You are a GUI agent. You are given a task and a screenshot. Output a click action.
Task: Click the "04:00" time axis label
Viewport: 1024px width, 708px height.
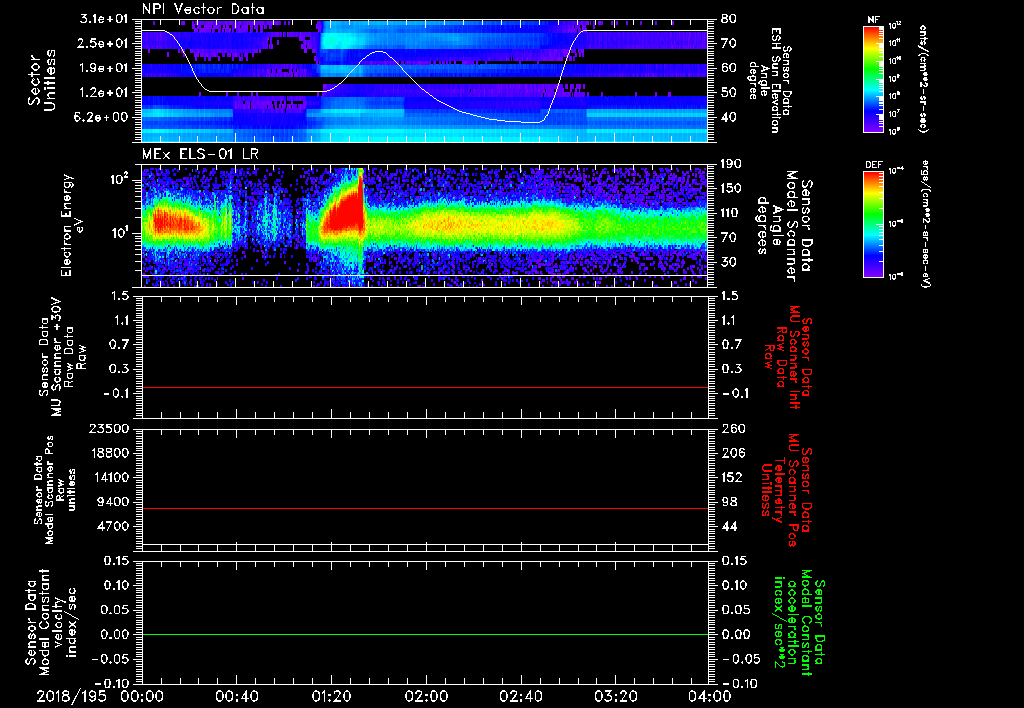point(709,696)
